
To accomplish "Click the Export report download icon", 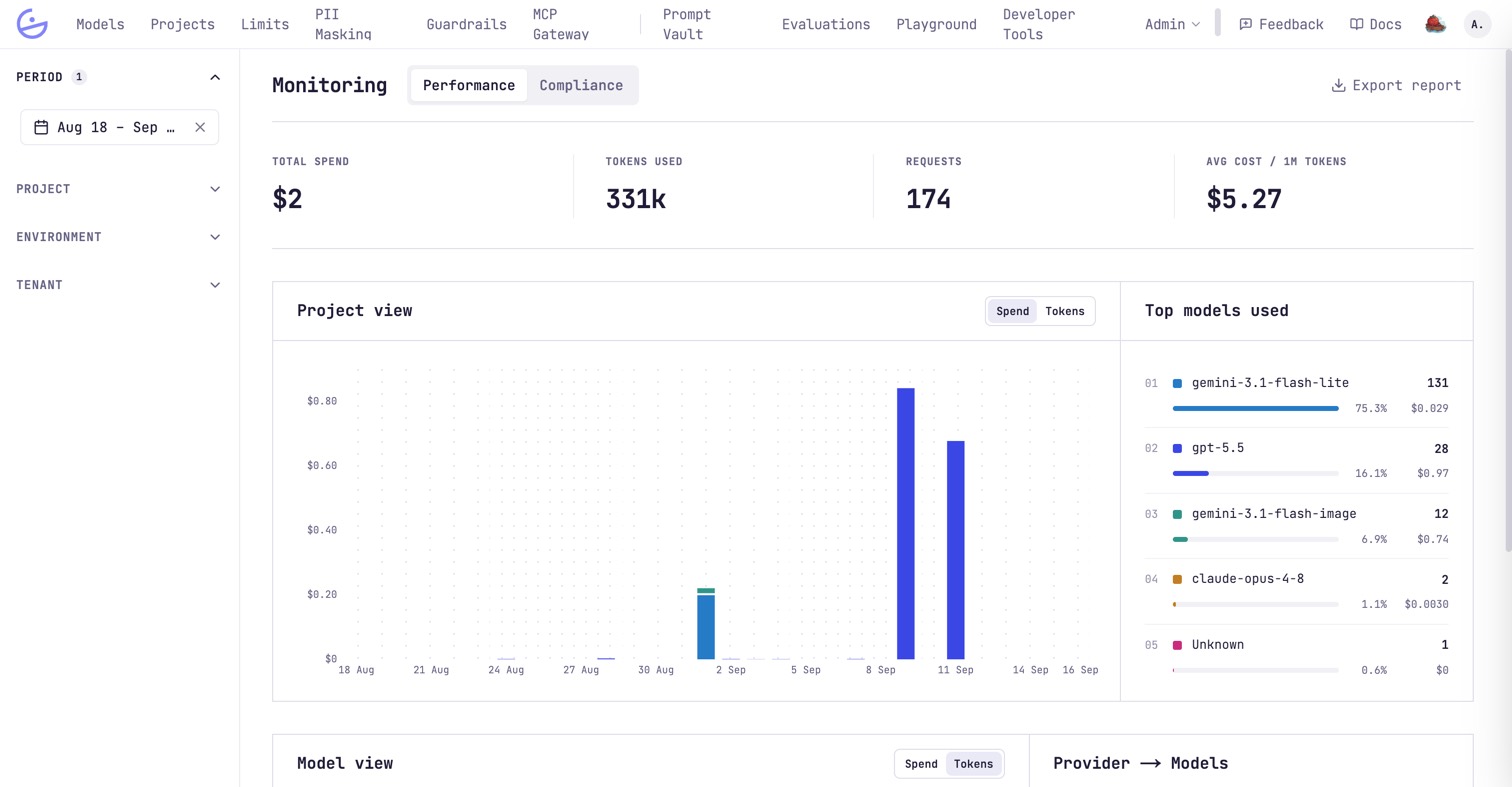I will [1338, 85].
